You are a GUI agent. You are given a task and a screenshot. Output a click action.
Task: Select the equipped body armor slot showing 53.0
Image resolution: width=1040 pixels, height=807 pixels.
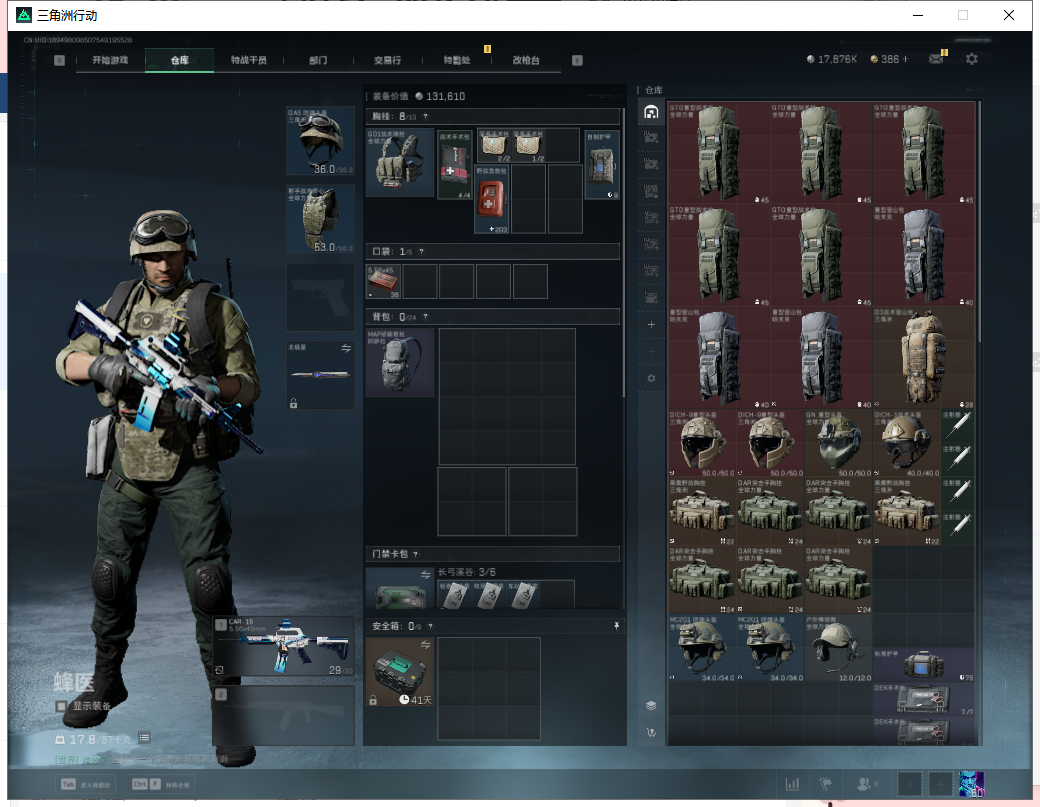click(320, 219)
